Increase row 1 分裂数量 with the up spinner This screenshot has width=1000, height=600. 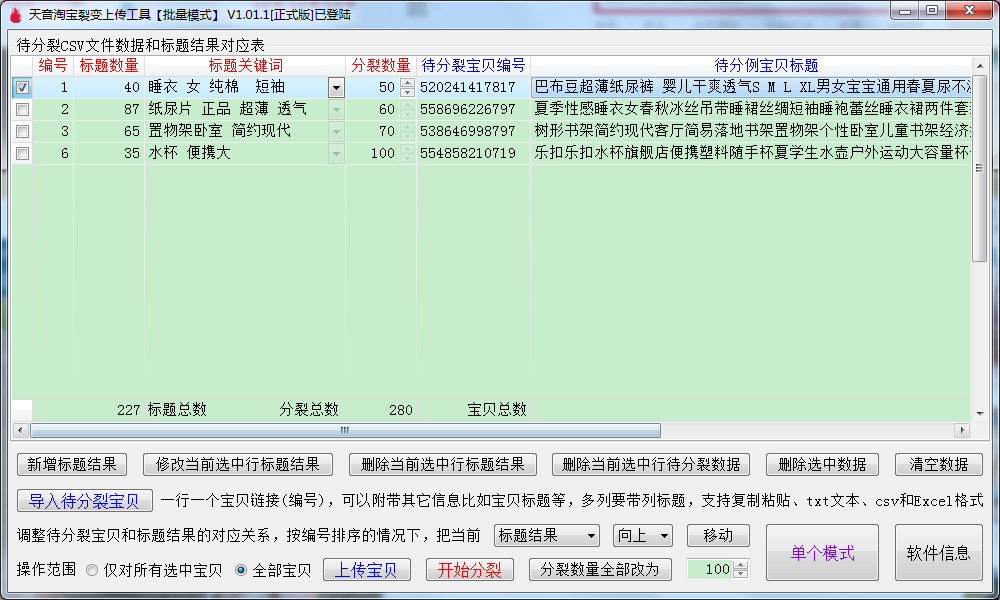[407, 83]
